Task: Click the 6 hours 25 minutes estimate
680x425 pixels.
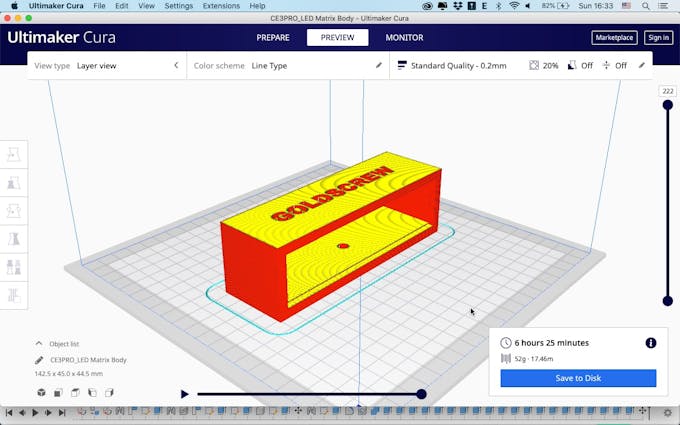Action: pos(552,343)
